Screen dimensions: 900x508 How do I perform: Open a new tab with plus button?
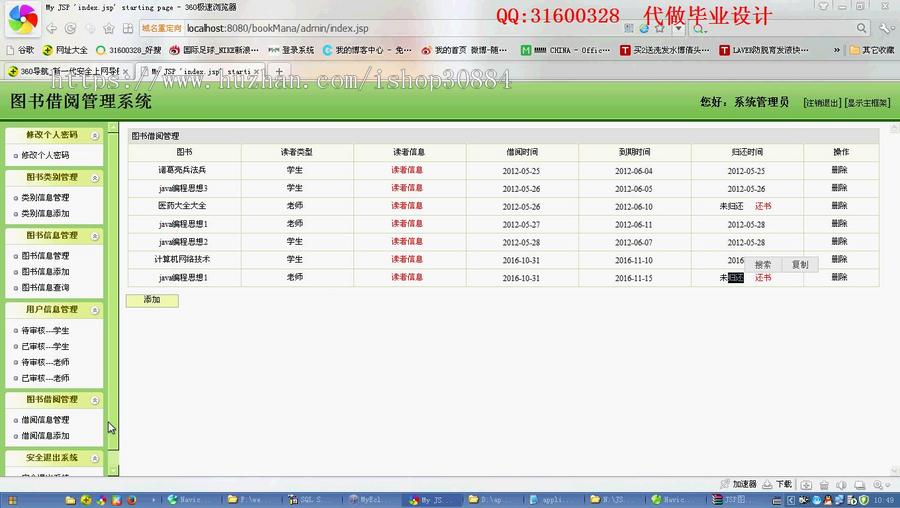point(280,71)
